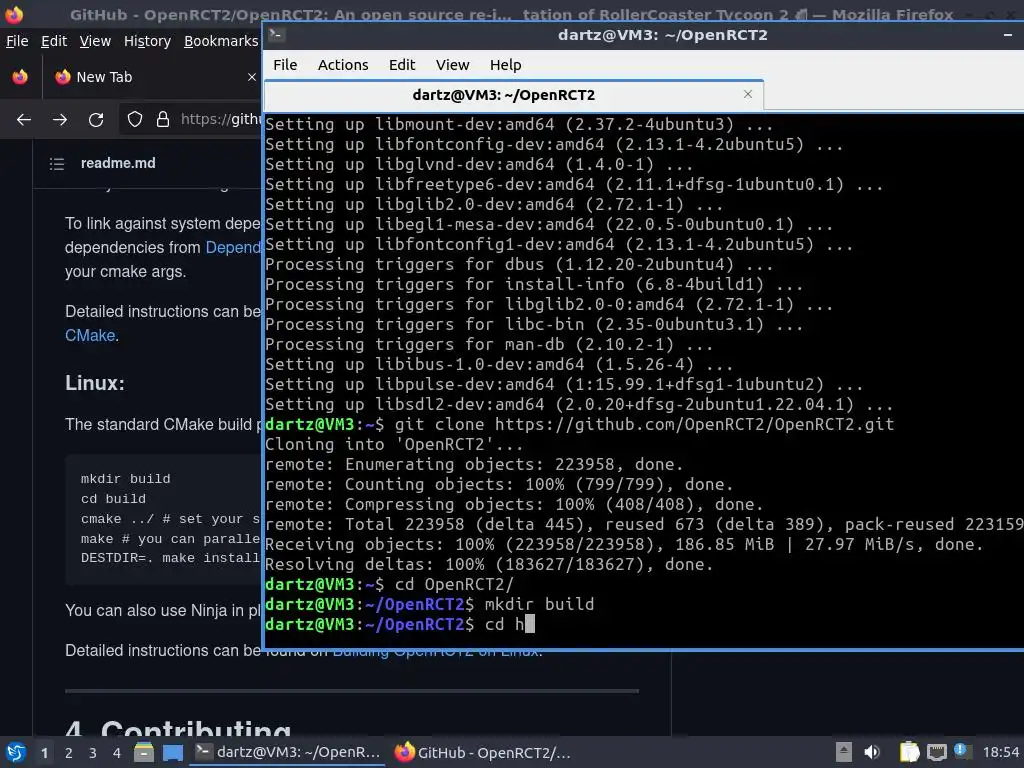1024x768 pixels.
Task: Click the readme.md file heading
Action: click(x=118, y=163)
